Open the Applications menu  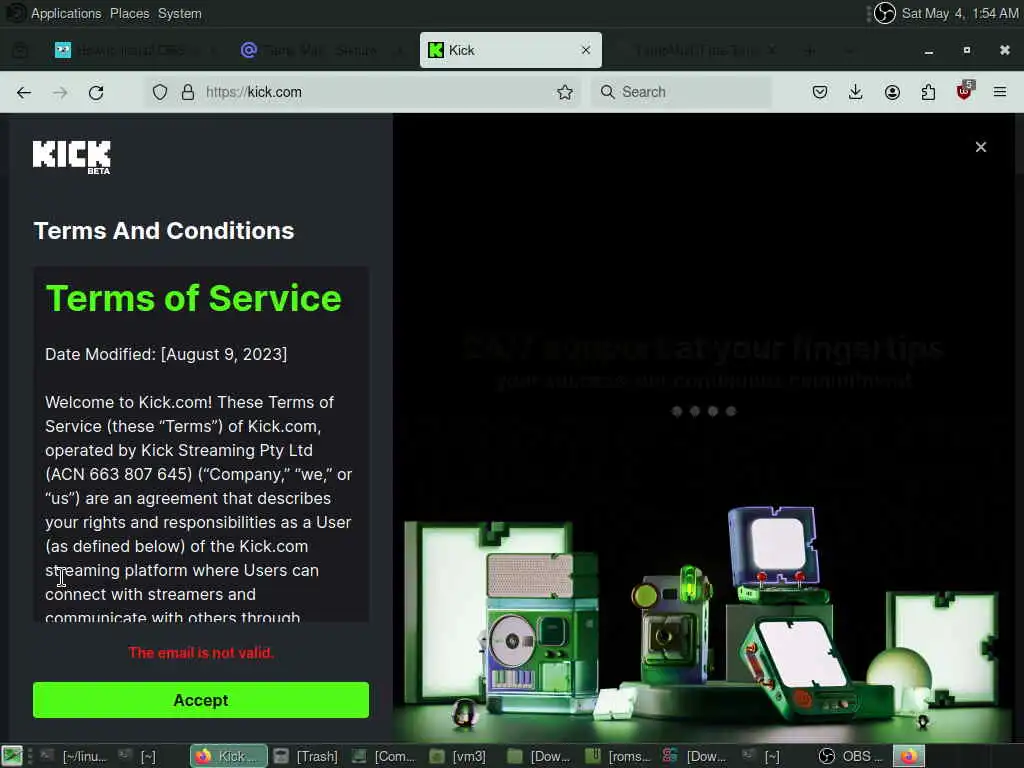coord(66,13)
